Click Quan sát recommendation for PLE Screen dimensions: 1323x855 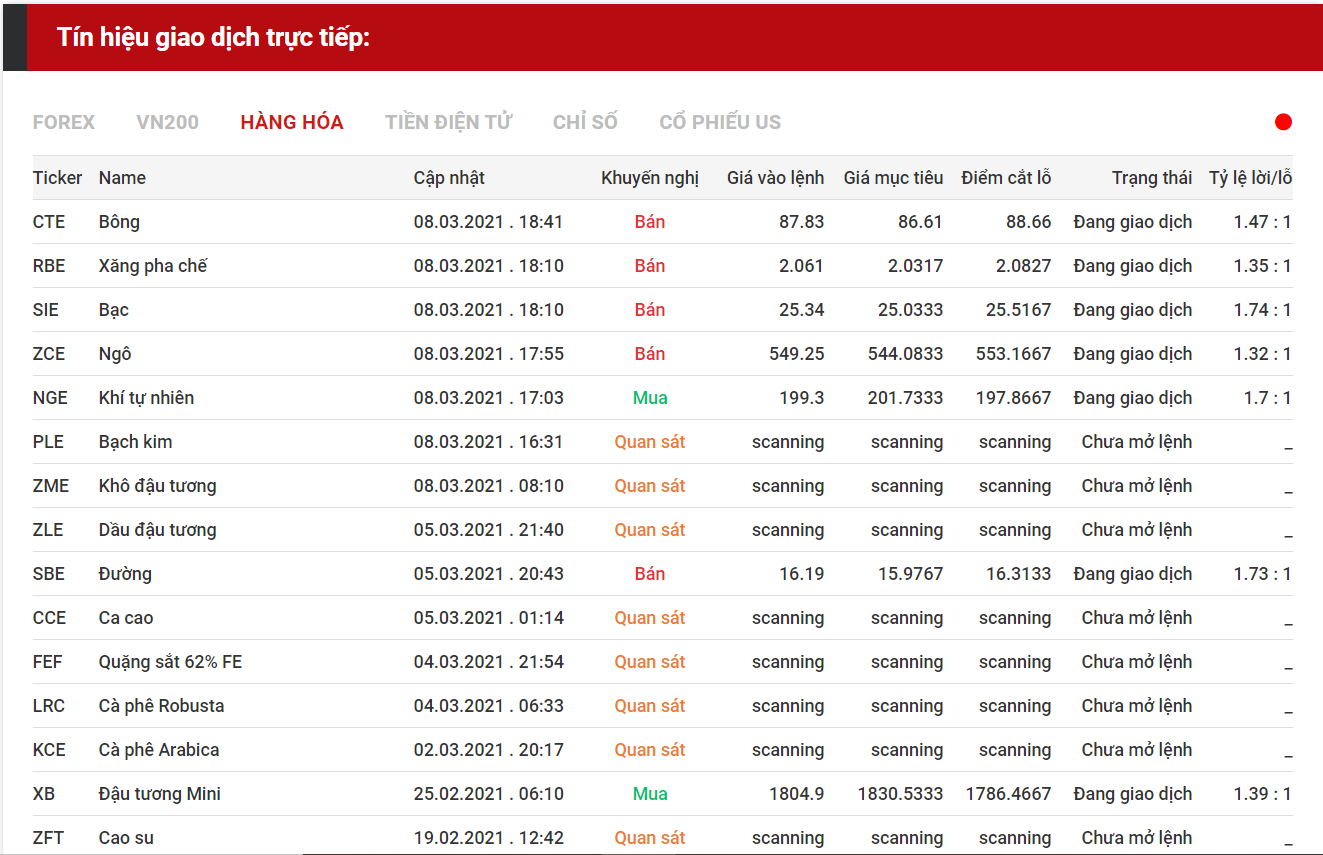coord(650,442)
